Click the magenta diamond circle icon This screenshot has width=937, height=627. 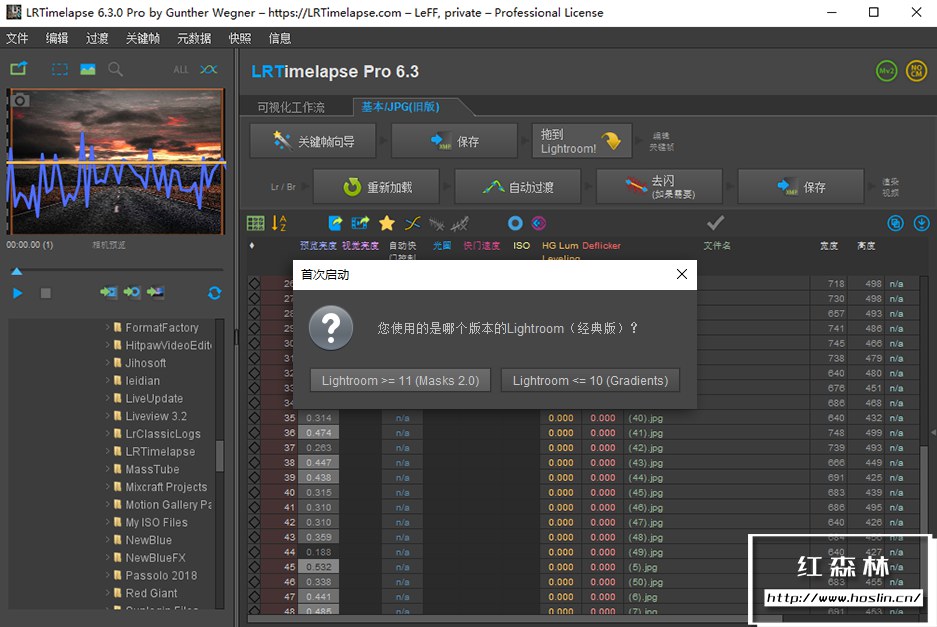(539, 224)
